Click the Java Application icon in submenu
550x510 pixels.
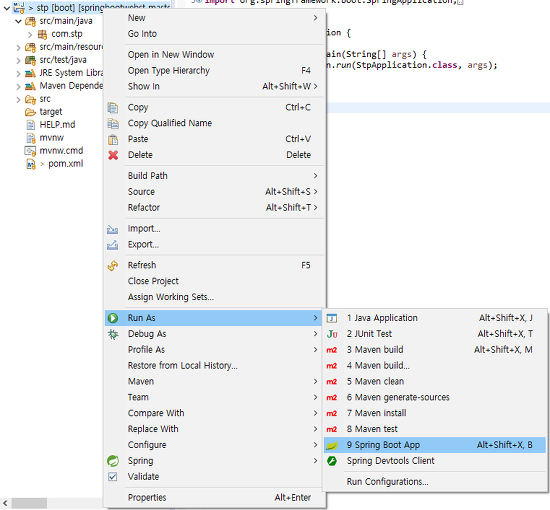click(332, 318)
